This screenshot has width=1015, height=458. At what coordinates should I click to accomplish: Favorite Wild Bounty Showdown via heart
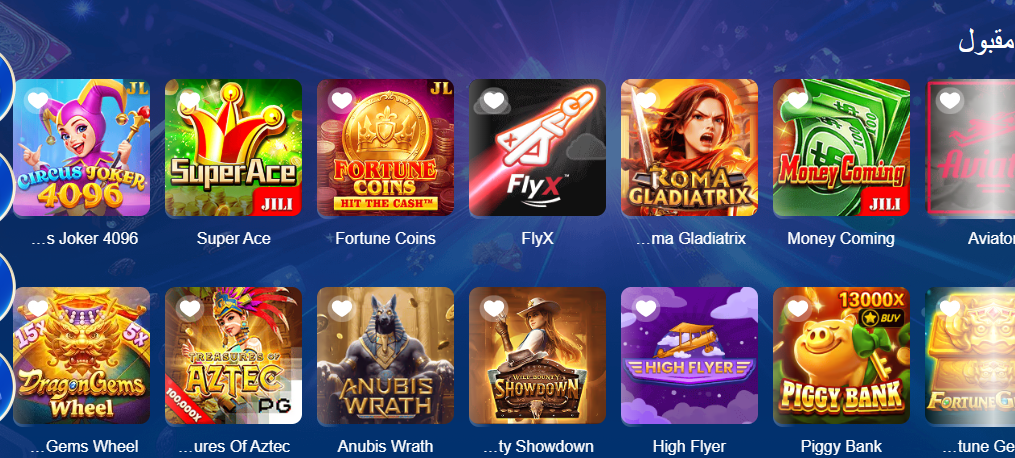tap(494, 309)
